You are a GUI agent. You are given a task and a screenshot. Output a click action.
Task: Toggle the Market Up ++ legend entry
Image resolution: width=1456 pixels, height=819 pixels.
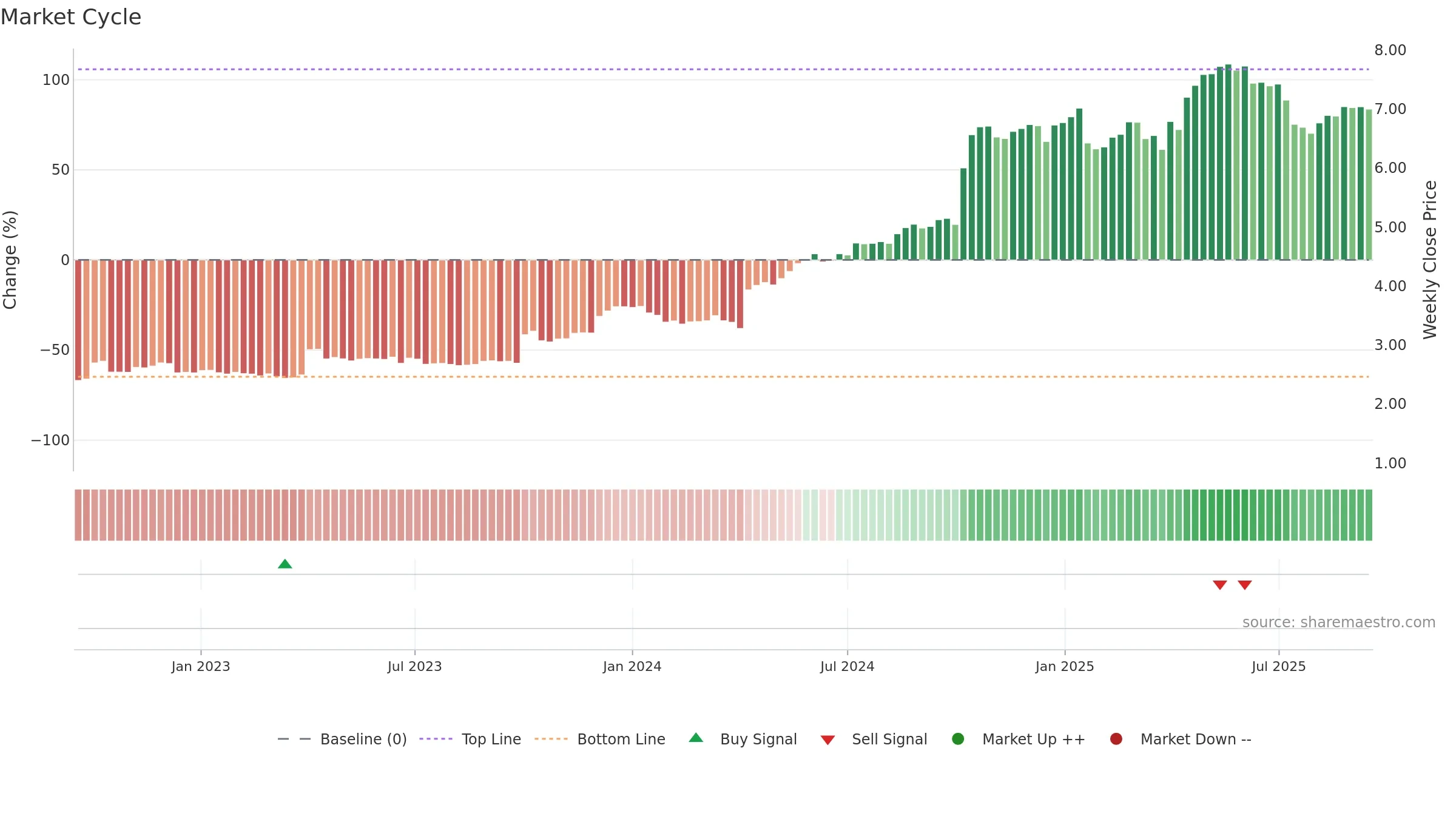click(1018, 739)
